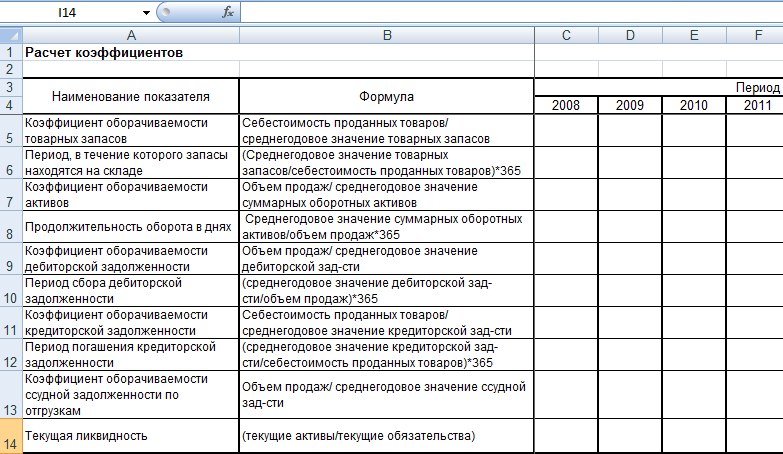
Task: Select 'Текущая ликвидность' cell
Action: pyautogui.click(x=131, y=436)
